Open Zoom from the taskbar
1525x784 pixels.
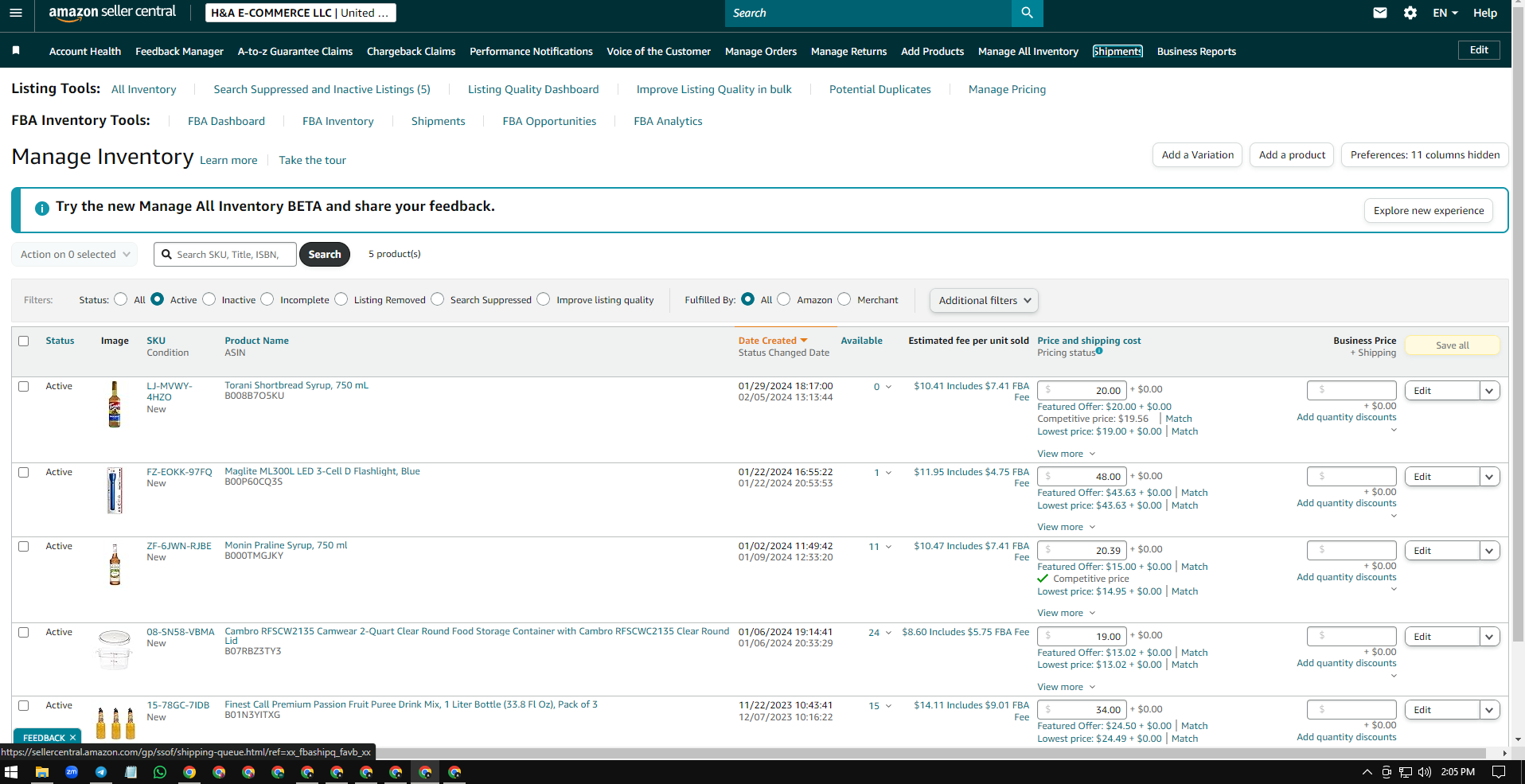pos(72,772)
